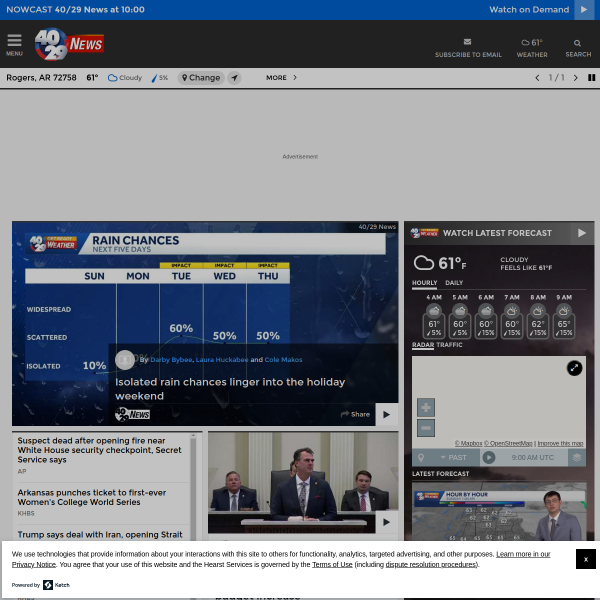Play the rain chances headline video

click(386, 414)
